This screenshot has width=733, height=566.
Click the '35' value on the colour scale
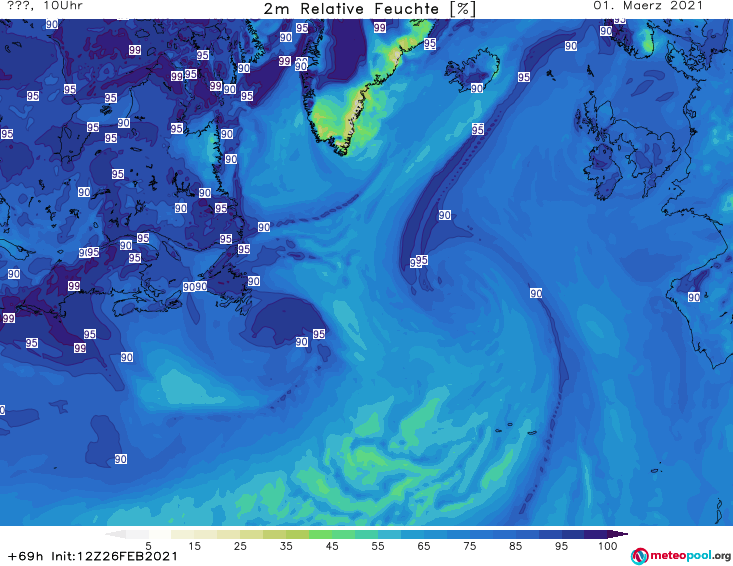[x=286, y=546]
